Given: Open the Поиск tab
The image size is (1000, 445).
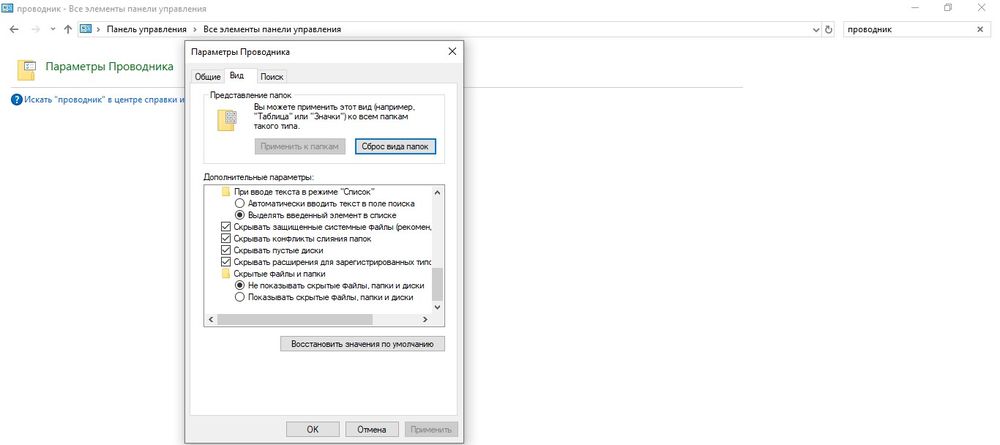Looking at the screenshot, I should click(272, 76).
